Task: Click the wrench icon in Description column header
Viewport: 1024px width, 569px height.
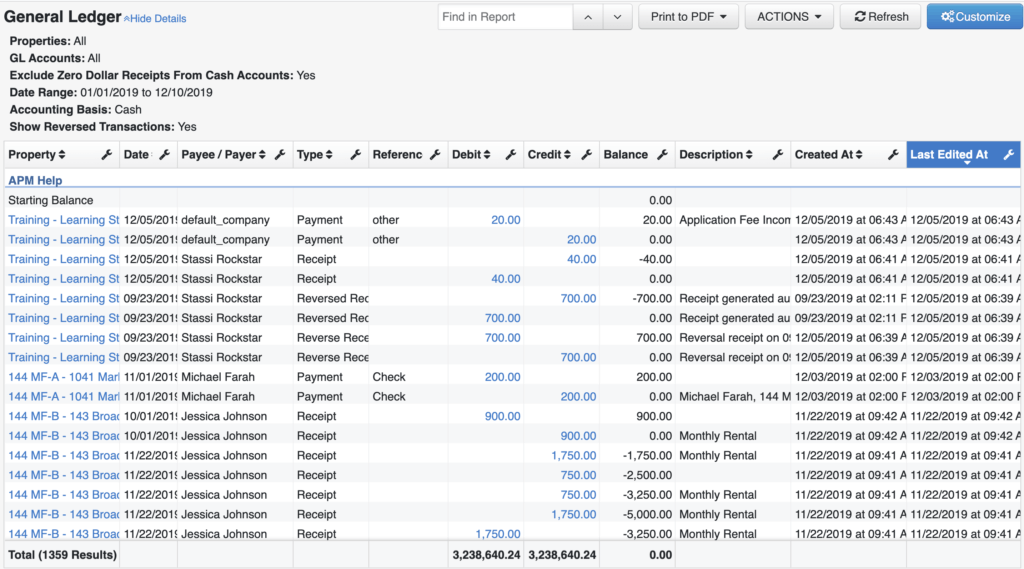Action: point(778,155)
